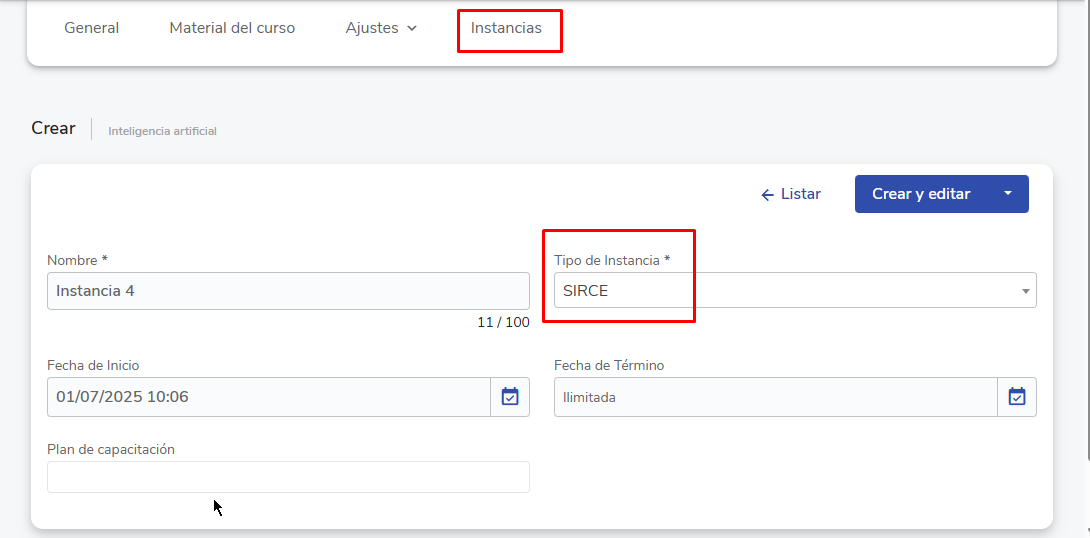Image resolution: width=1090 pixels, height=538 pixels.
Task: Open the Fecha de Inicio calendar picker
Action: pos(510,397)
